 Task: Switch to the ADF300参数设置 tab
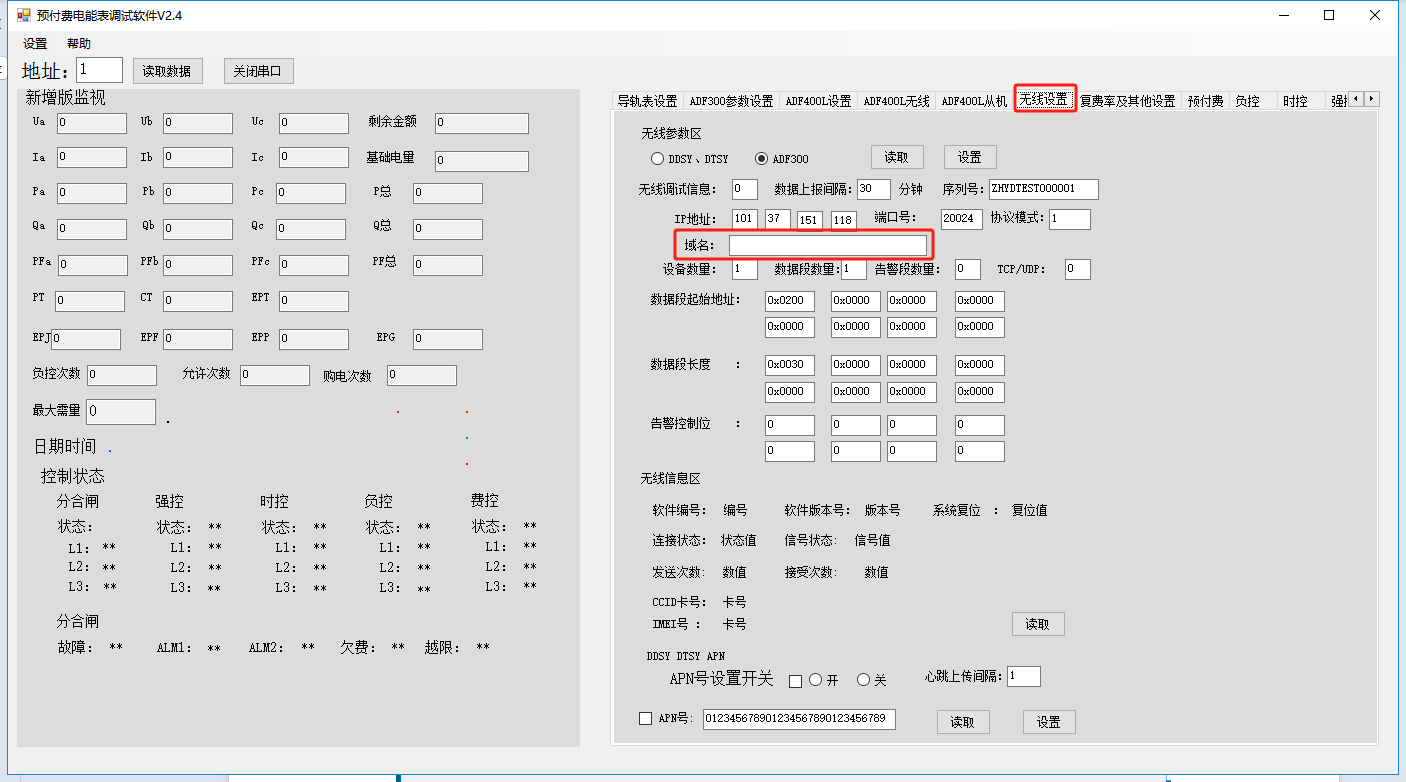[731, 101]
